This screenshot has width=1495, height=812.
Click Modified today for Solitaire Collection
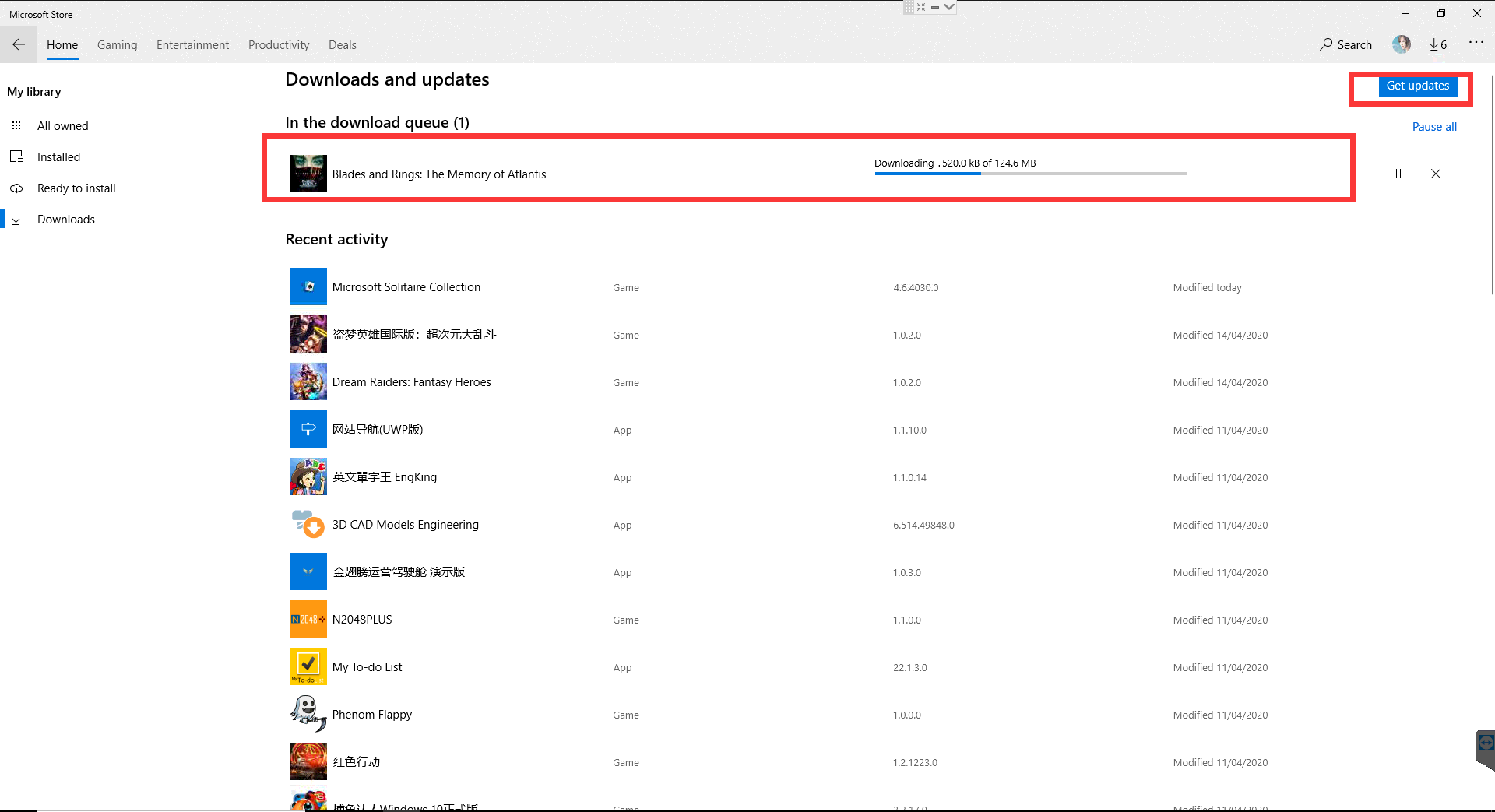coord(1208,287)
